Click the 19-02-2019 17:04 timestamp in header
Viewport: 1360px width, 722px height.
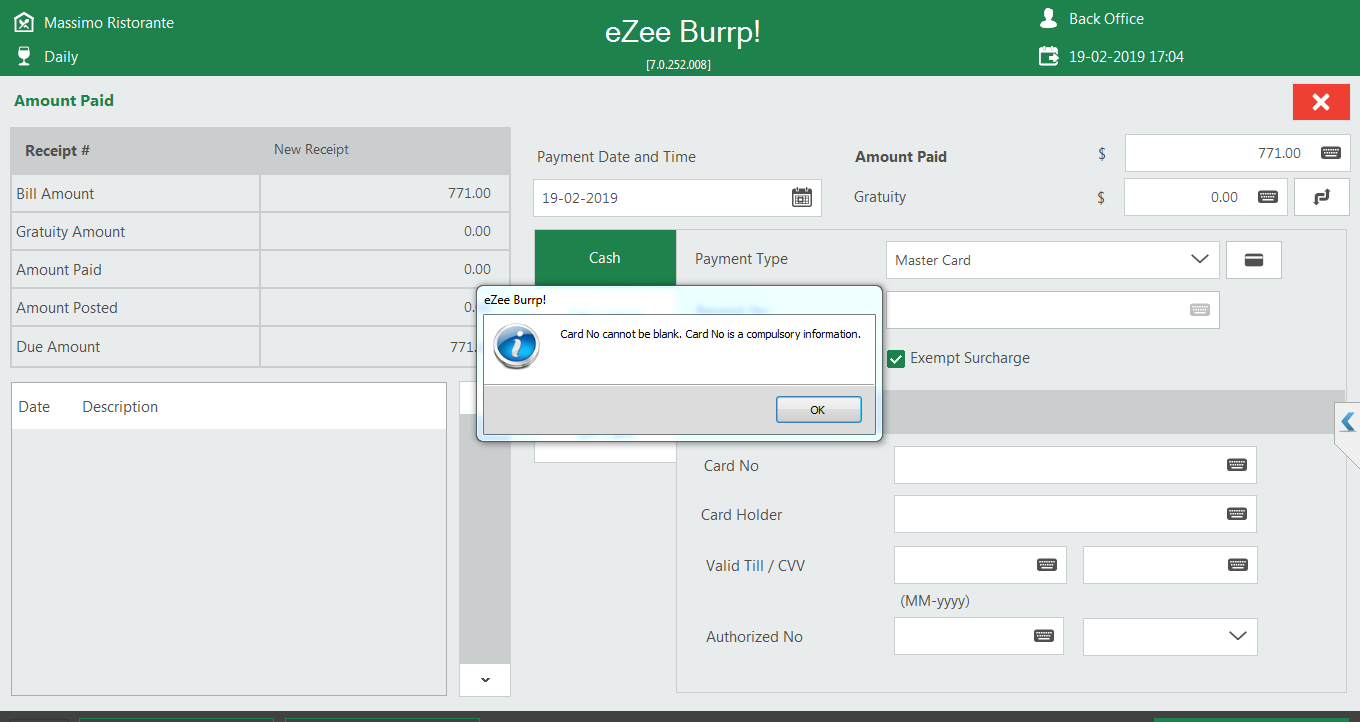(x=1126, y=57)
